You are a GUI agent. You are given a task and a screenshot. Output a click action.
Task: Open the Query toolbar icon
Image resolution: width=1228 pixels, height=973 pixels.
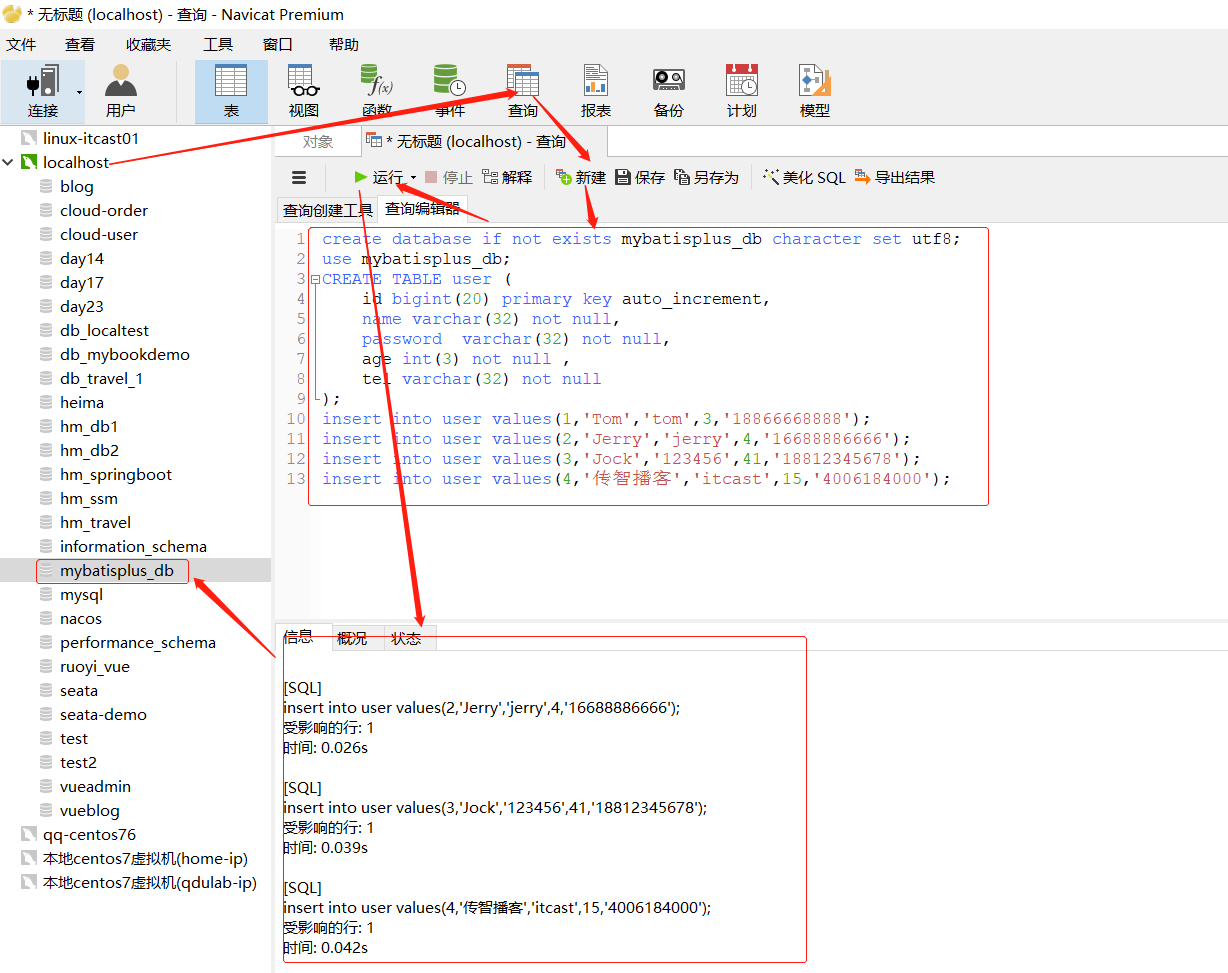point(523,91)
